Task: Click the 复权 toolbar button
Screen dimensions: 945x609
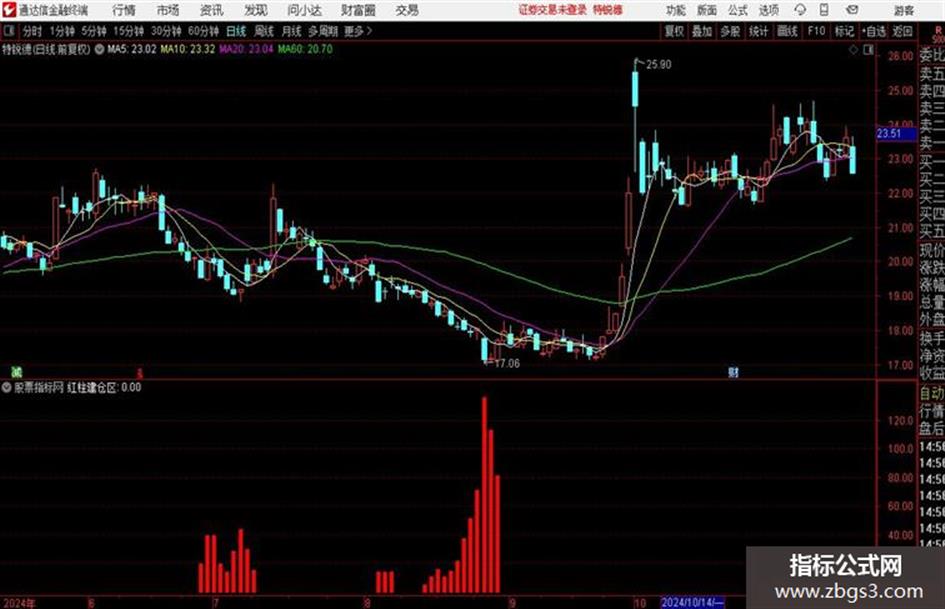Action: [674, 31]
